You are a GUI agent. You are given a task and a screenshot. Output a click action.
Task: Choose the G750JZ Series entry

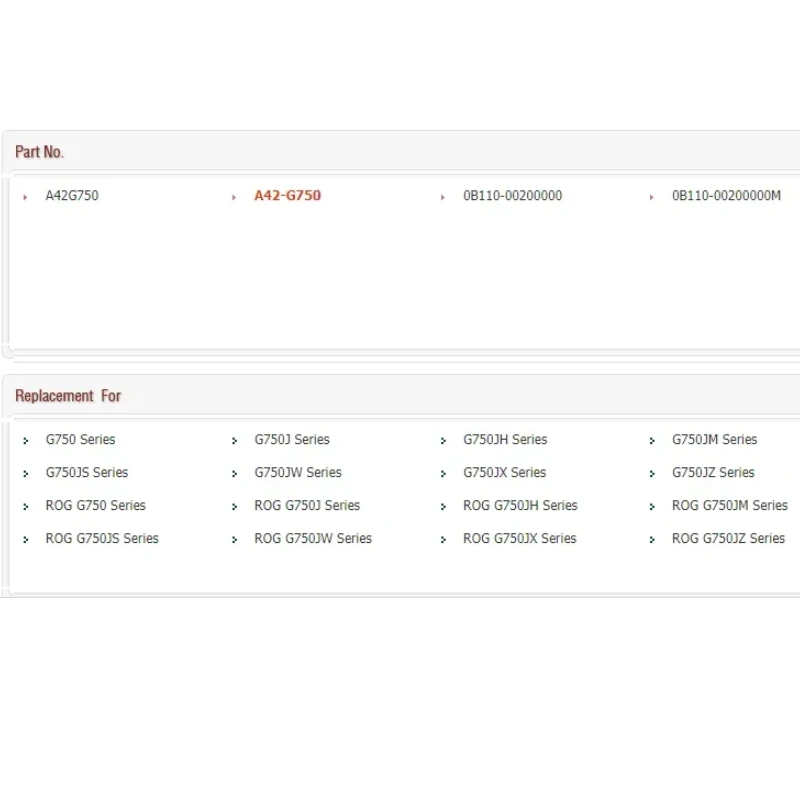tap(713, 473)
